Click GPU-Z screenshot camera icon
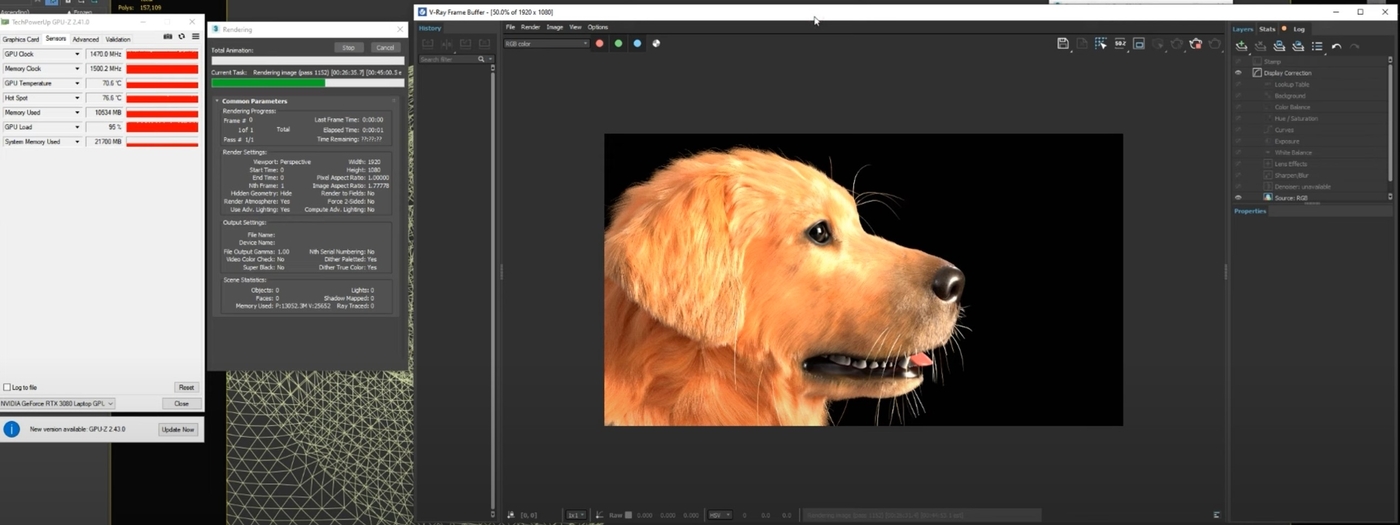The width and height of the screenshot is (1400, 525). [x=168, y=37]
